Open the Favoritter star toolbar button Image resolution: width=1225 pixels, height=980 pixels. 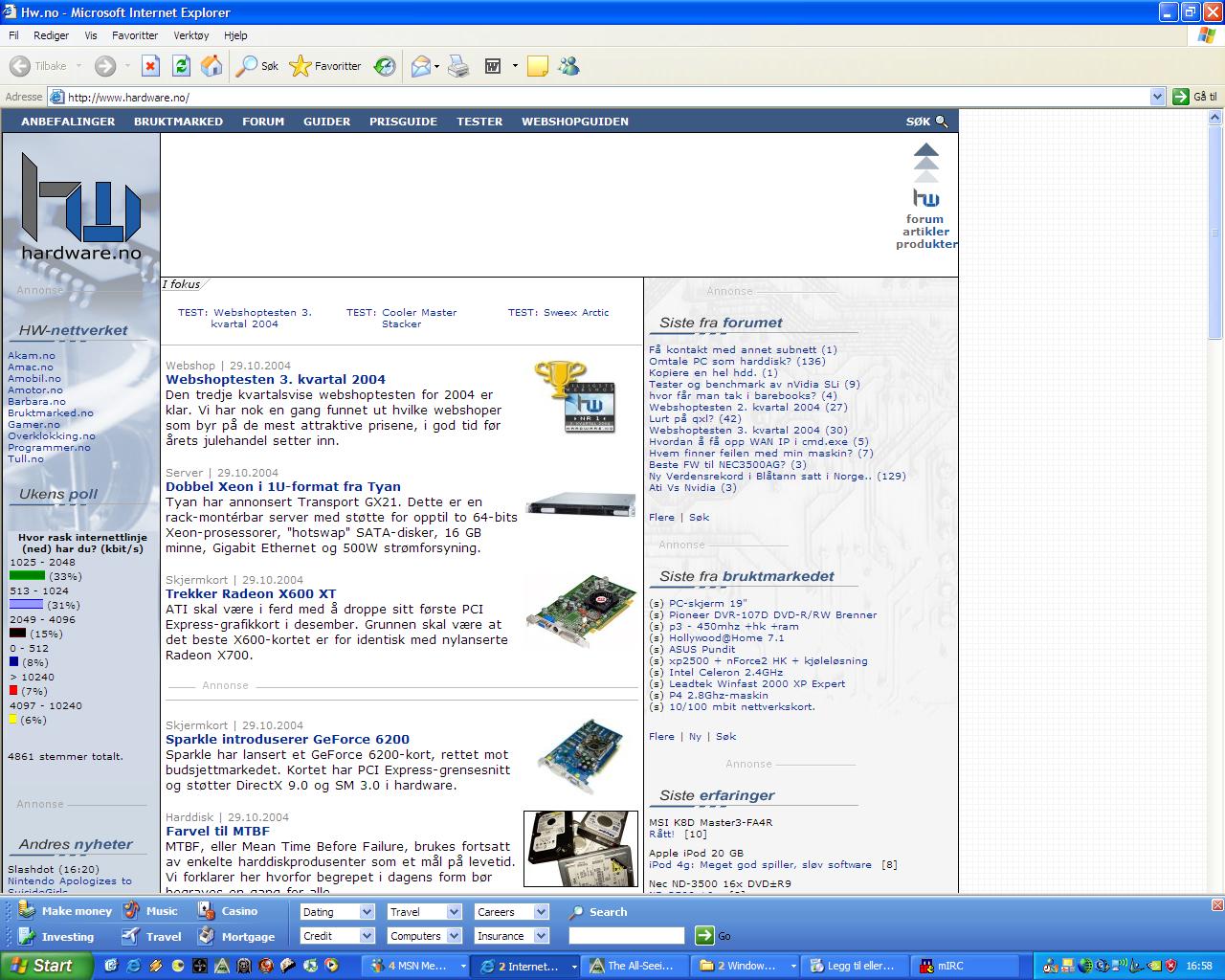325,66
